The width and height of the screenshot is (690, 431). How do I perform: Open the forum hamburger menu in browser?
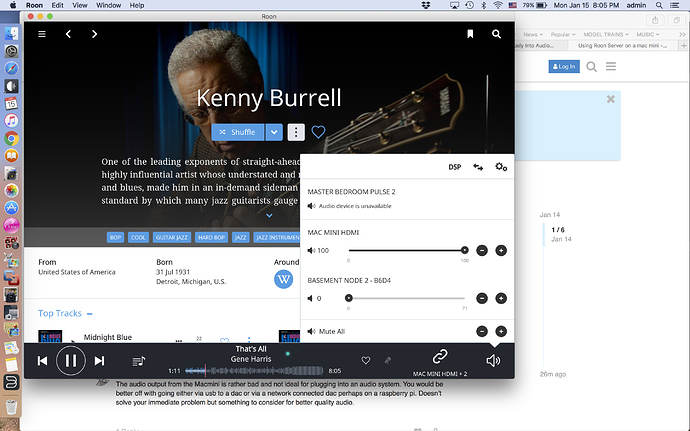coord(611,66)
